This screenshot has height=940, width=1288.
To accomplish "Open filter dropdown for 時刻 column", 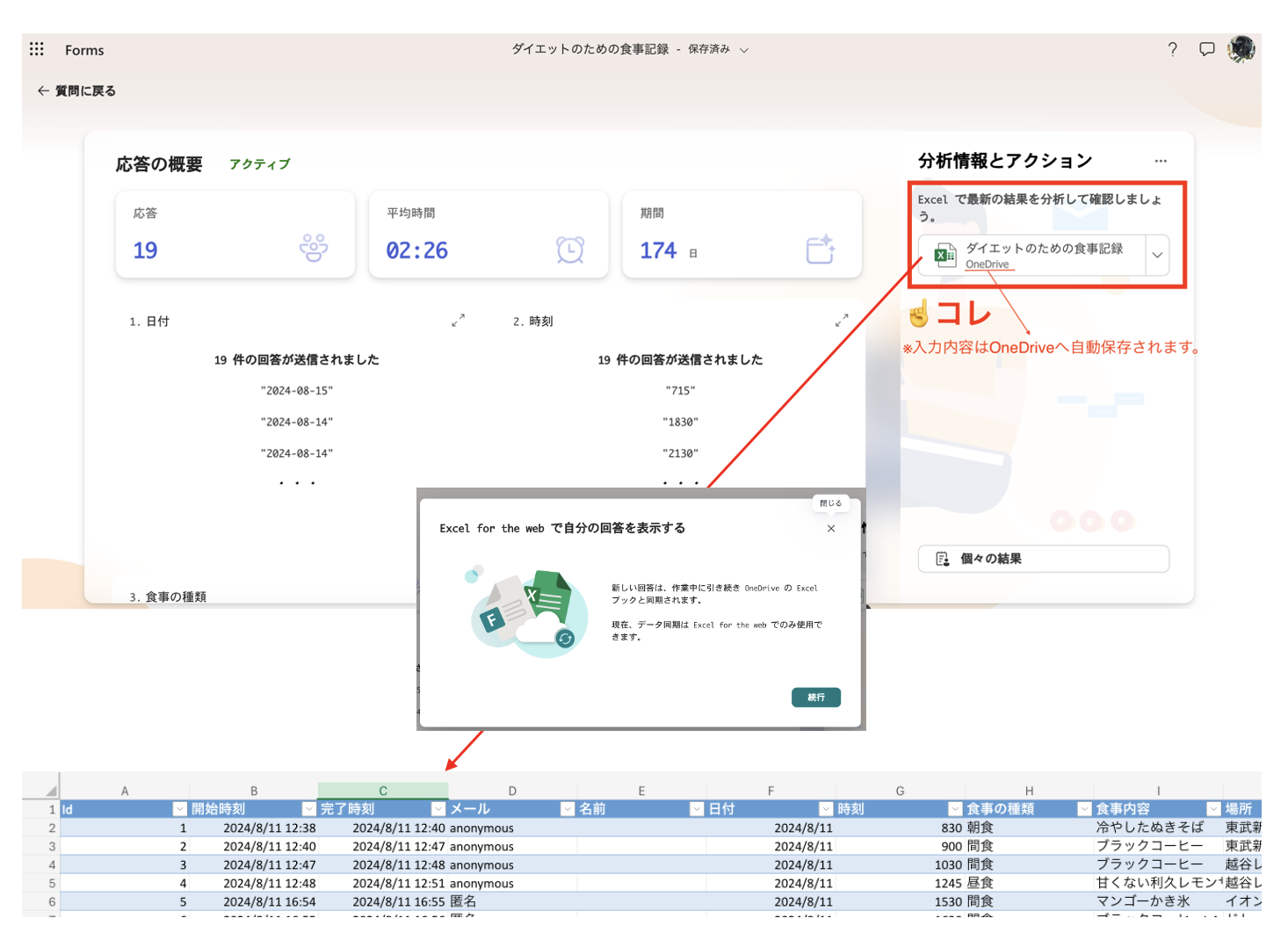I will pos(955,809).
